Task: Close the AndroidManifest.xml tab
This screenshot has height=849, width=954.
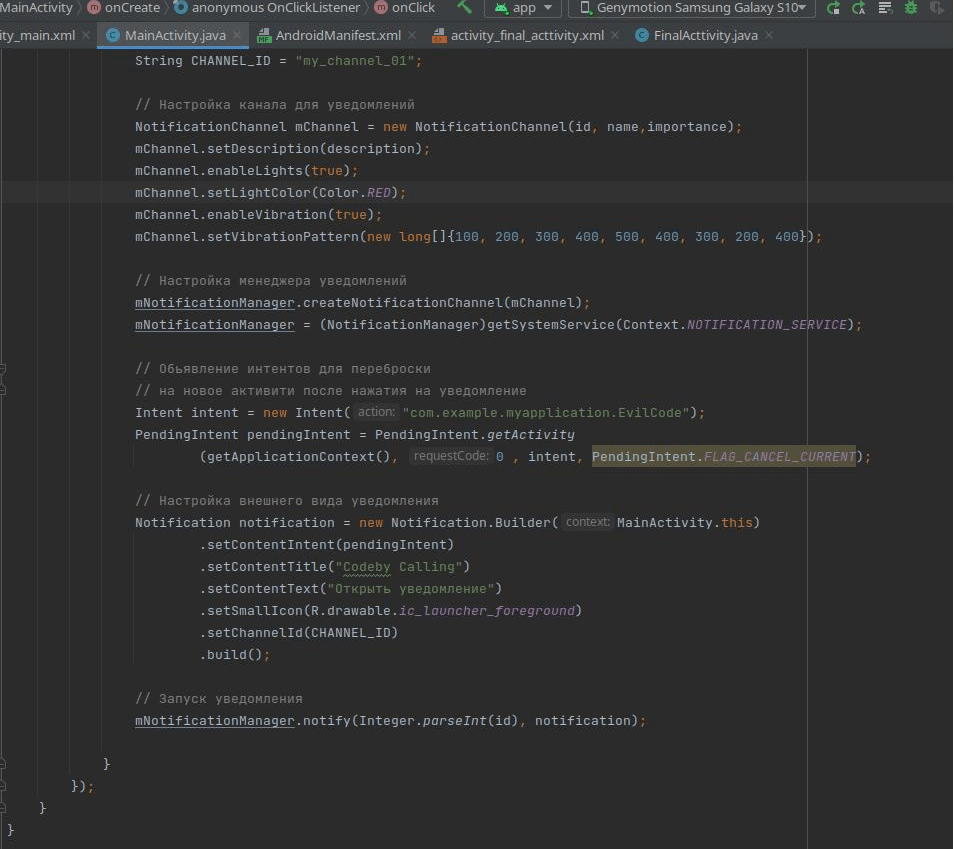Action: [x=413, y=36]
